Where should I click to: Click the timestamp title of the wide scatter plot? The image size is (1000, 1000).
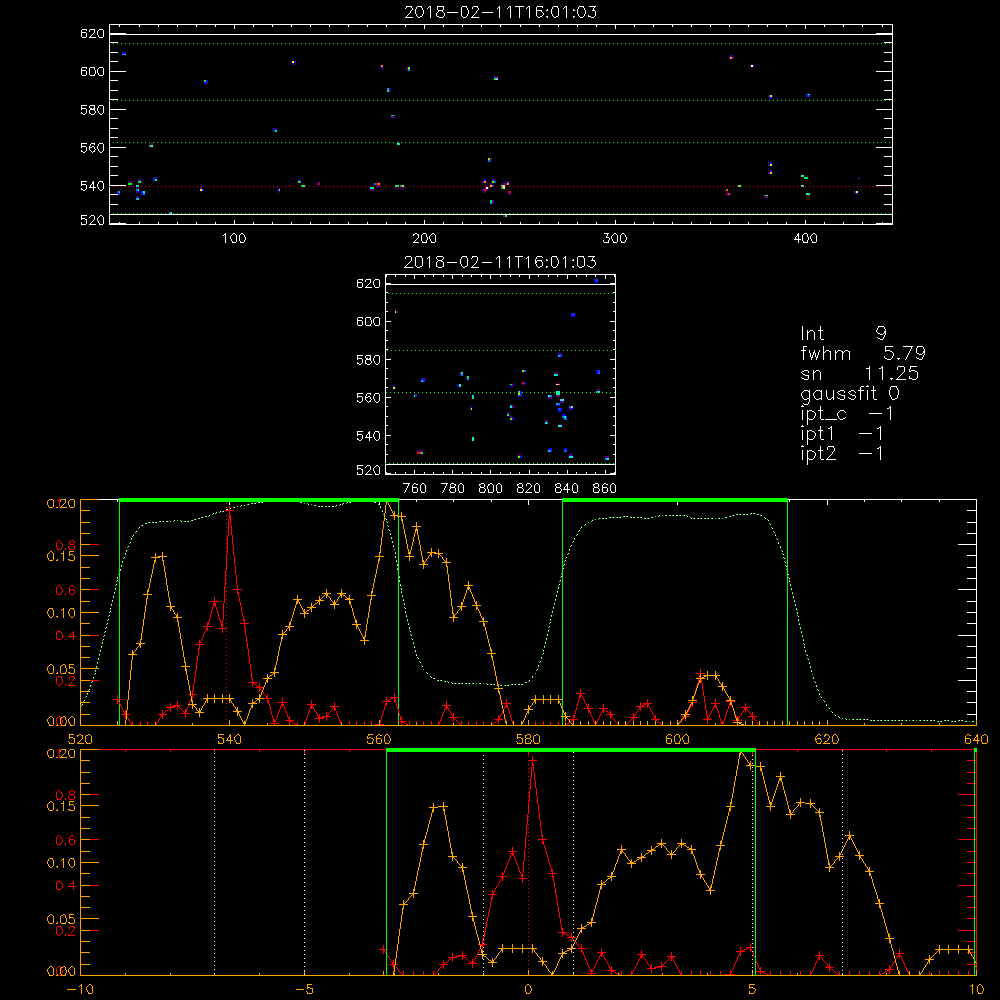tap(501, 12)
